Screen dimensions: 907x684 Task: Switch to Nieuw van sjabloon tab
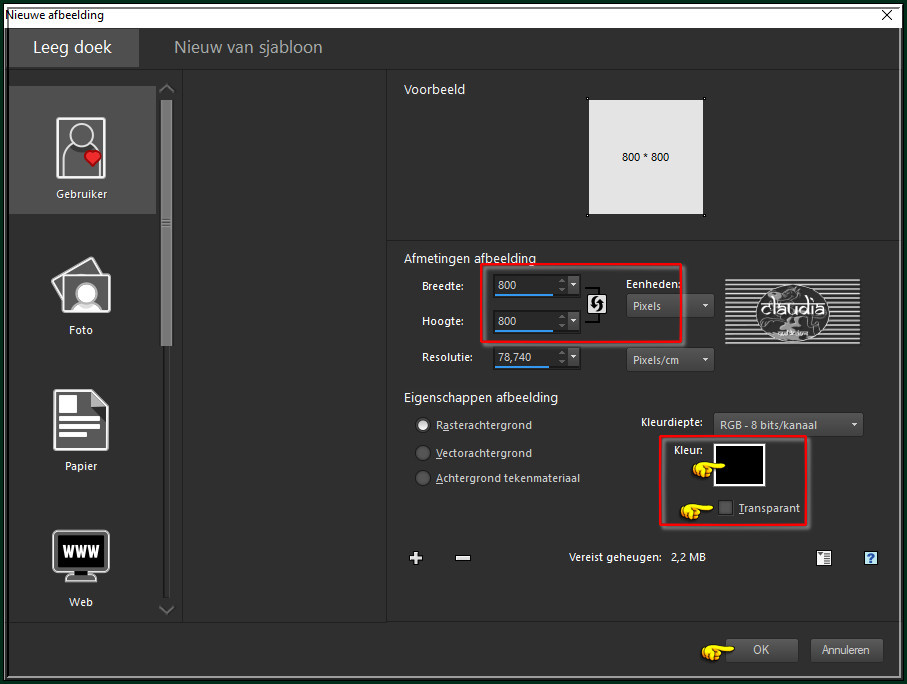[248, 47]
